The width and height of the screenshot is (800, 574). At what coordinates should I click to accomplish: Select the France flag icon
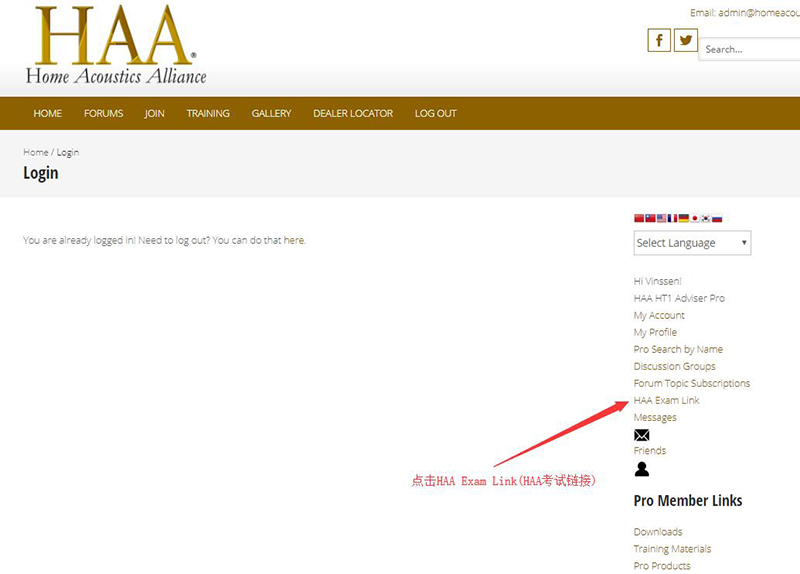(672, 218)
